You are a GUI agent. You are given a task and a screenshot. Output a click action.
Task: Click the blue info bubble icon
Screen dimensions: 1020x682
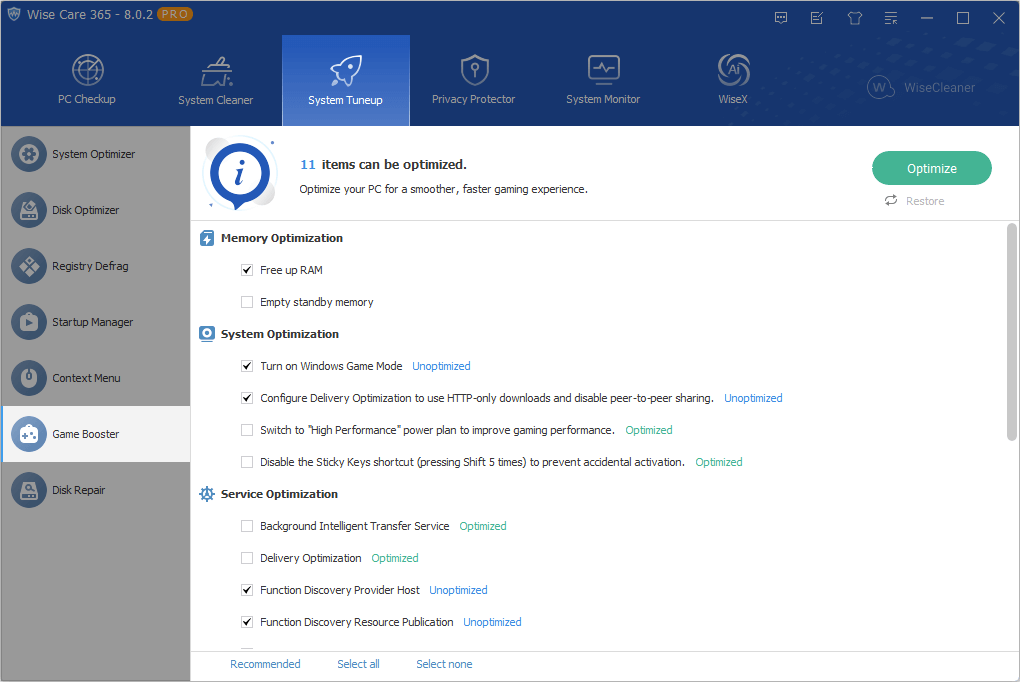(x=239, y=174)
